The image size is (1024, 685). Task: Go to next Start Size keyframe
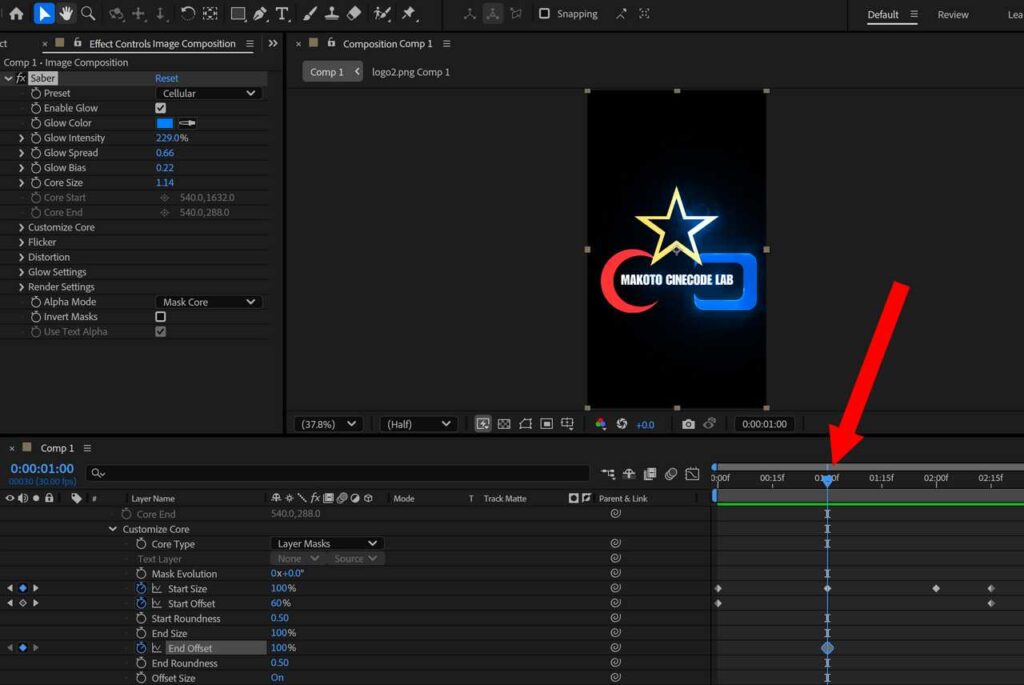[x=36, y=588]
